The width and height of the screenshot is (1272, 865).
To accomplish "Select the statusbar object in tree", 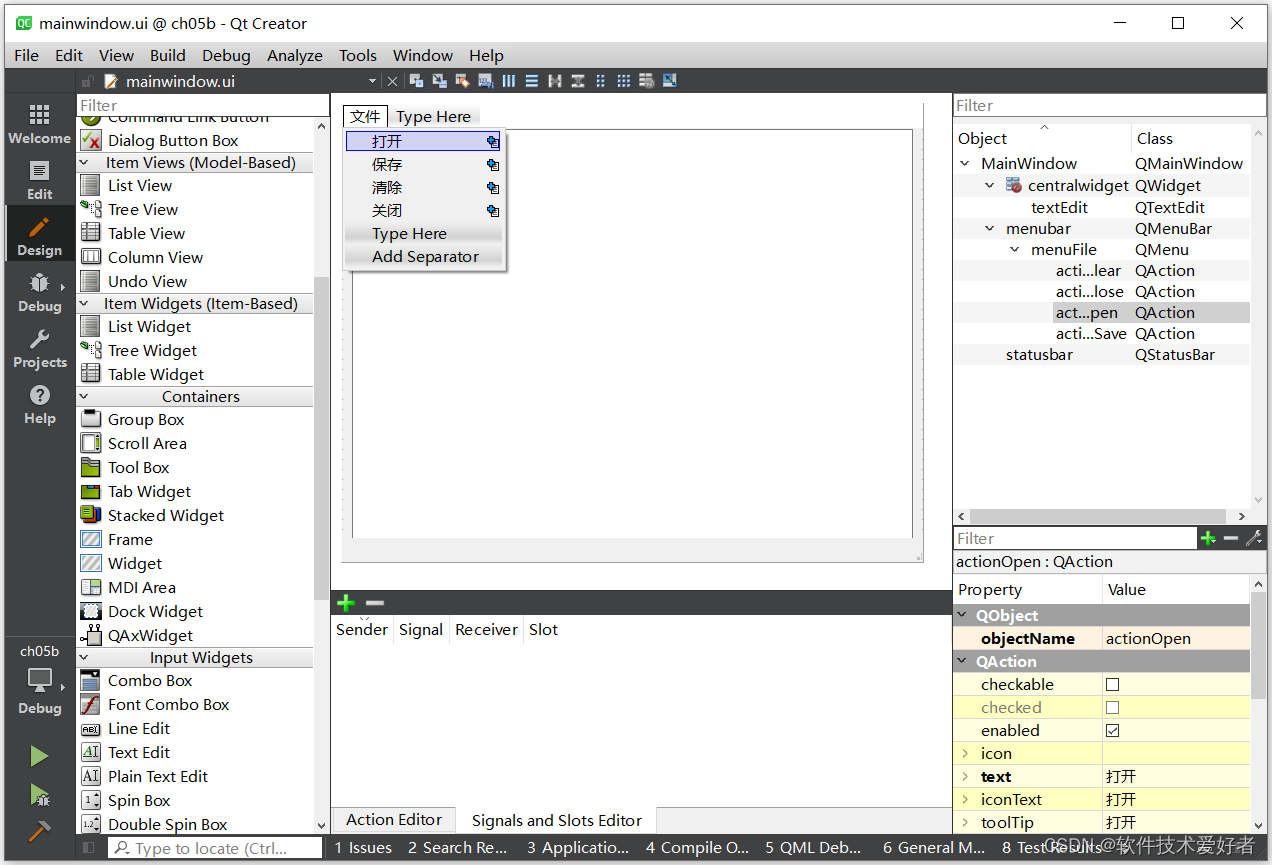I will coord(1039,355).
